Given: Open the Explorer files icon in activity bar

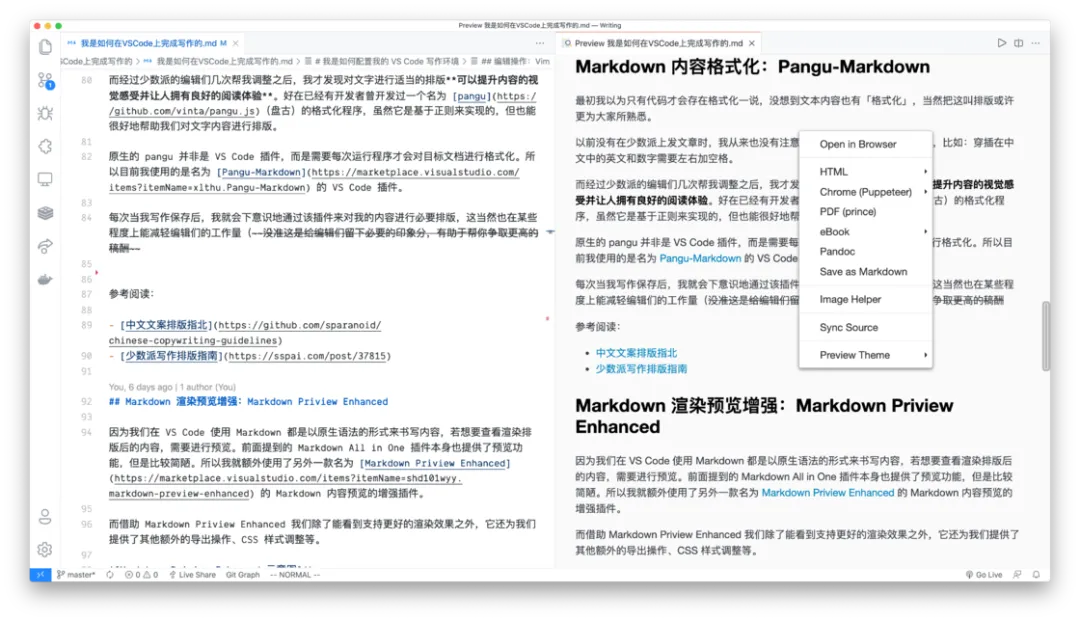Looking at the screenshot, I should [45, 47].
